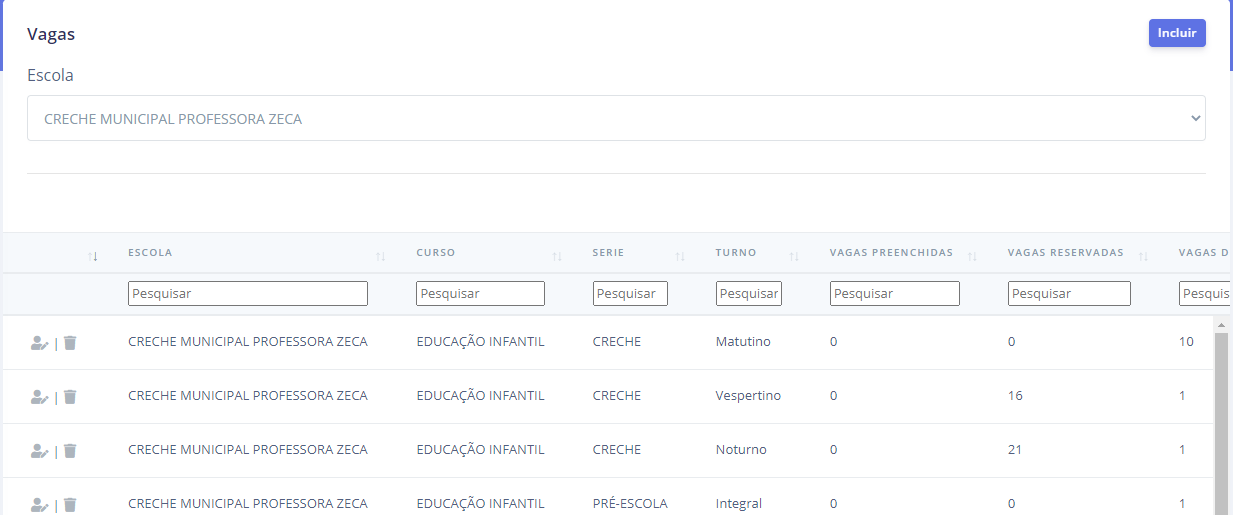Click Escola column search field
1233x515 pixels.
[248, 294]
